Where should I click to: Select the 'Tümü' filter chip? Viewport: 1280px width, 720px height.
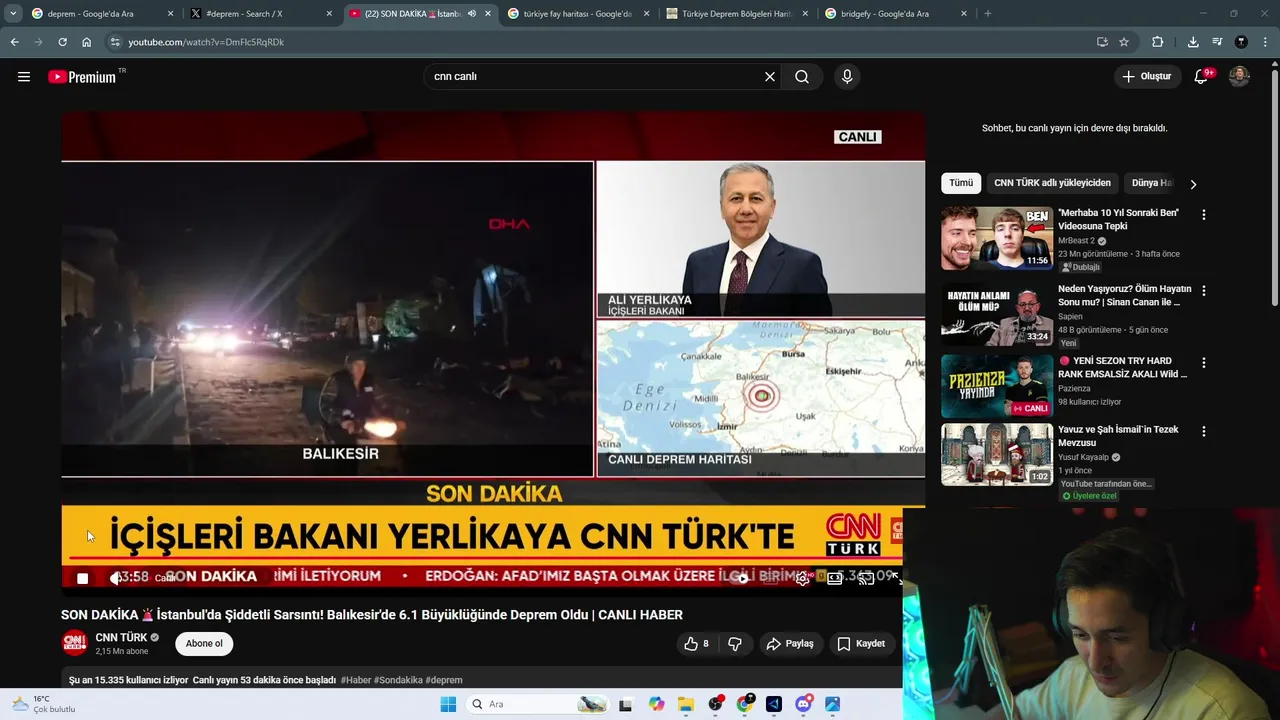(x=961, y=183)
